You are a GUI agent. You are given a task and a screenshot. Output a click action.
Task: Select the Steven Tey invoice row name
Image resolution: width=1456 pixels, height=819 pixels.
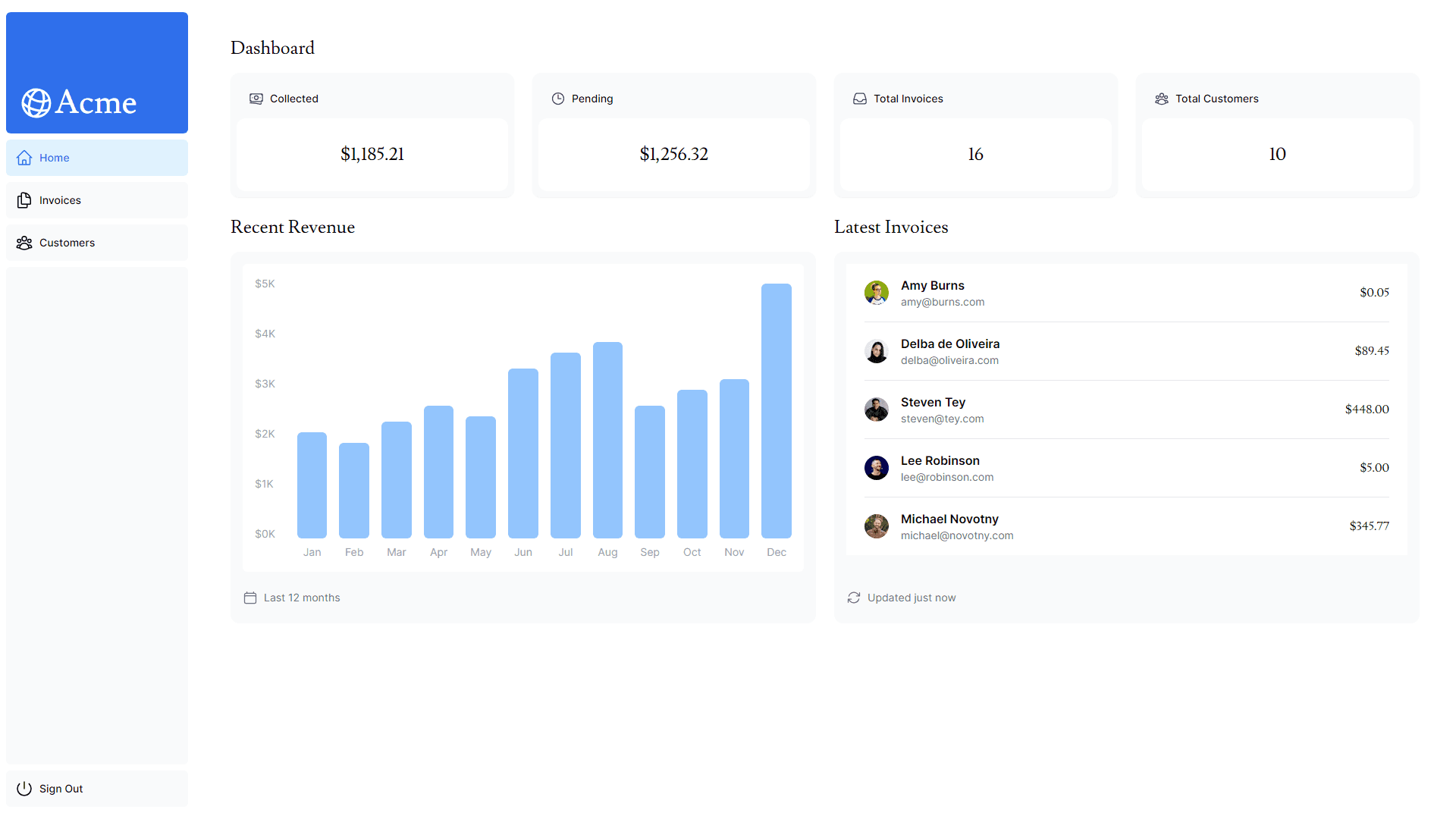pyautogui.click(x=933, y=402)
